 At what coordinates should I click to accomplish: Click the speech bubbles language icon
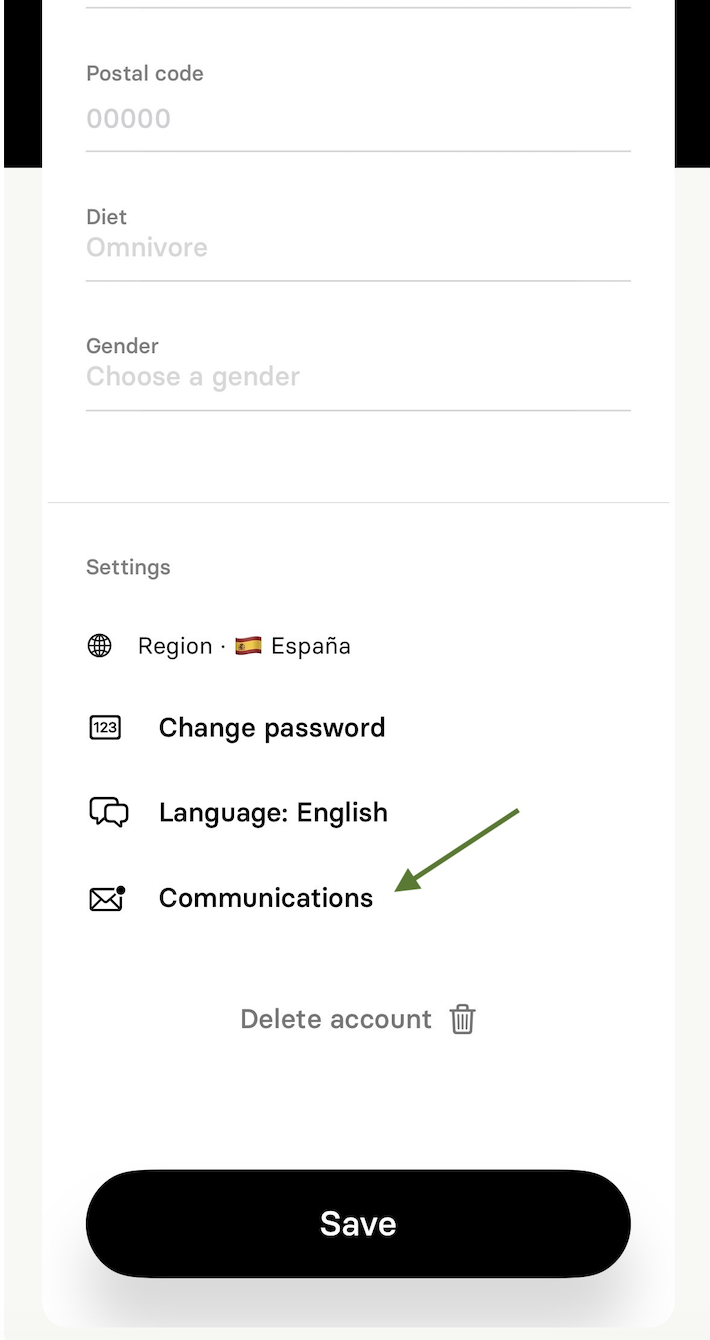point(109,812)
